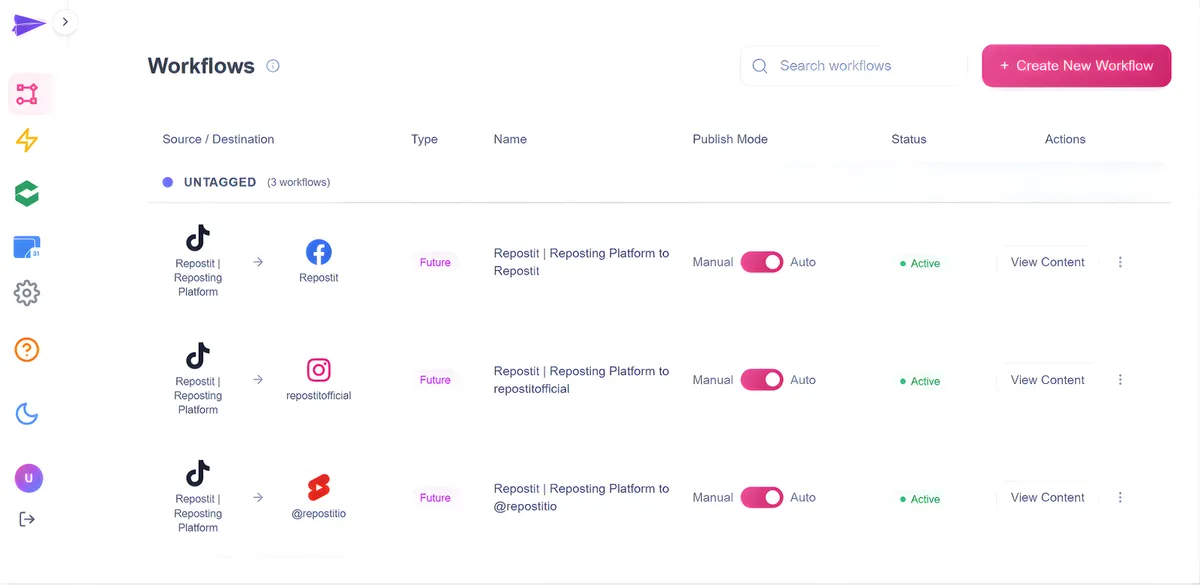The image size is (1200, 585).
Task: Click the Instagram repostitofficial destination icon
Action: point(319,370)
